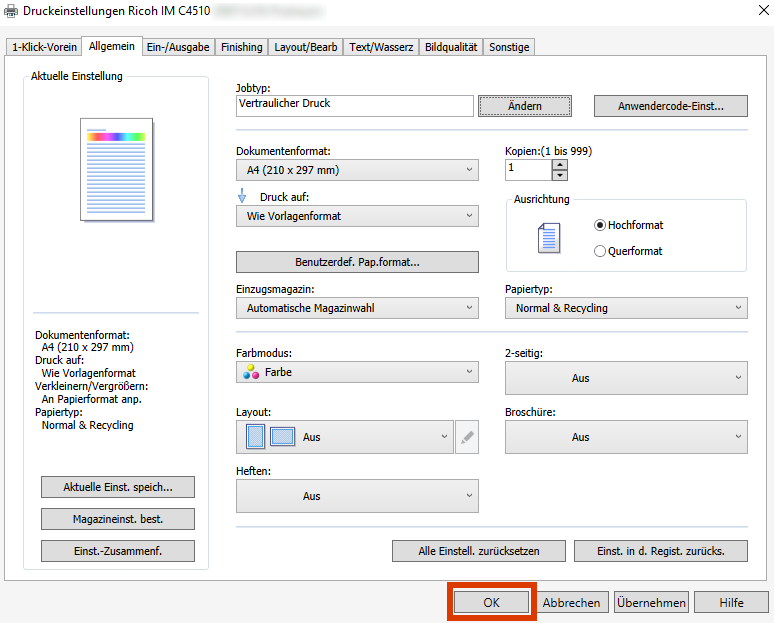The height and width of the screenshot is (623, 774).
Task: Open the Layout/Bearb tab
Action: [306, 47]
